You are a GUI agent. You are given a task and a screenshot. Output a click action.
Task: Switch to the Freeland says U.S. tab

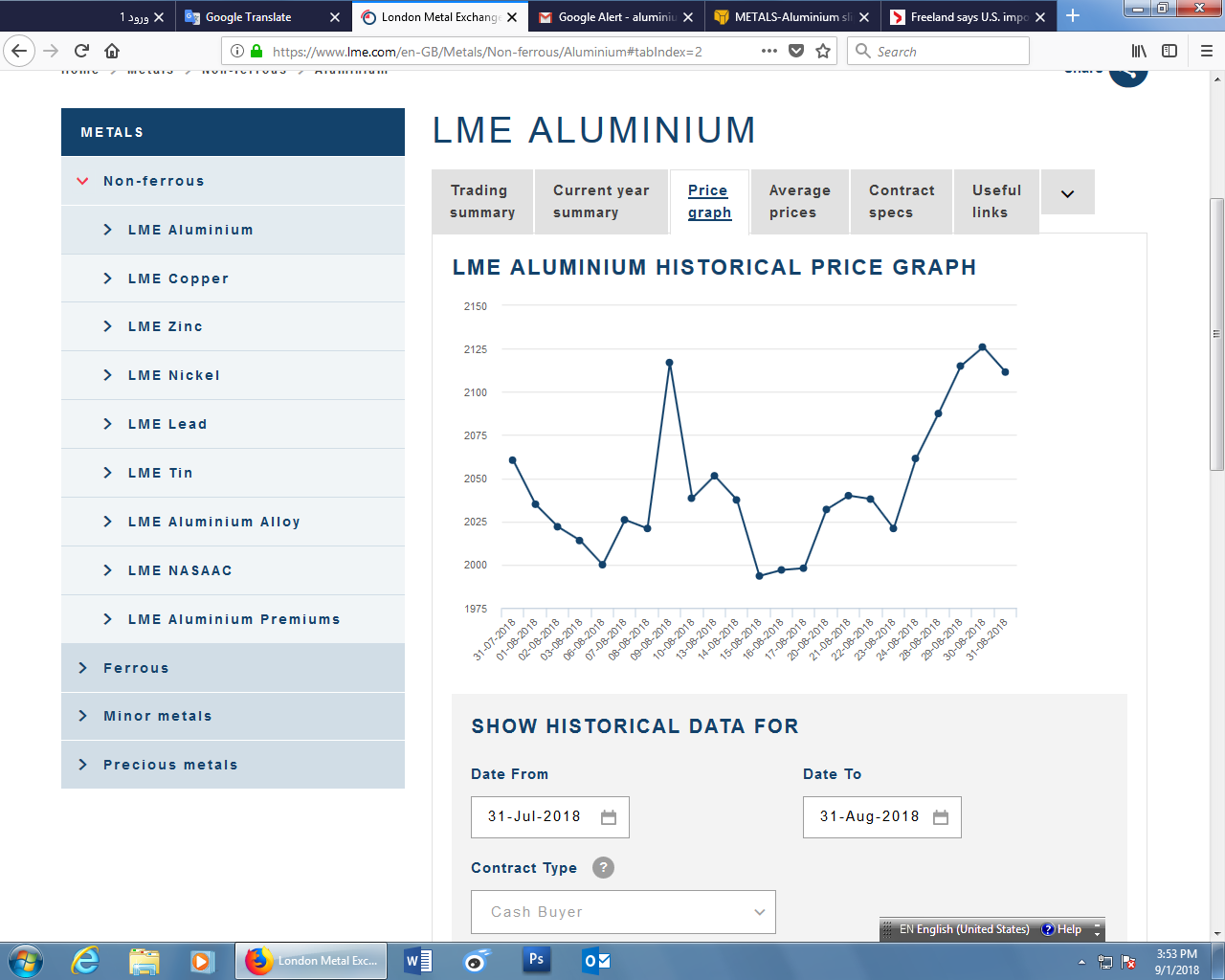(x=969, y=17)
